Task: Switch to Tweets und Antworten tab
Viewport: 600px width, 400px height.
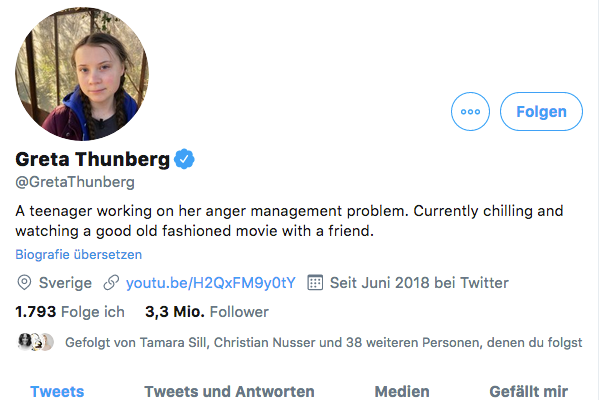Action: tap(229, 391)
